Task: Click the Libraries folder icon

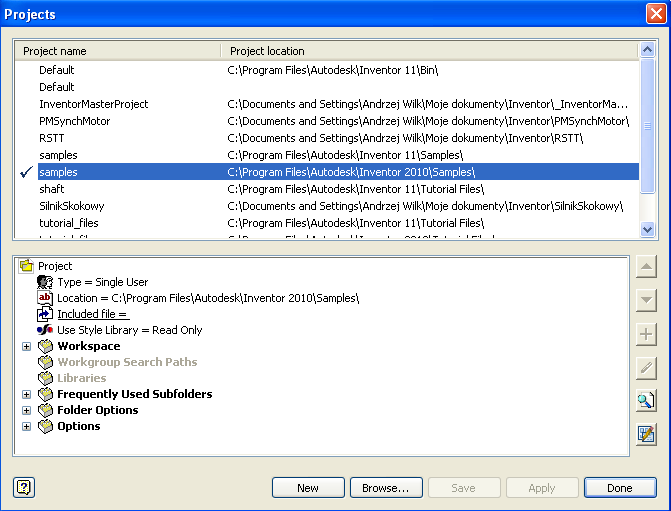Action: [x=45, y=378]
